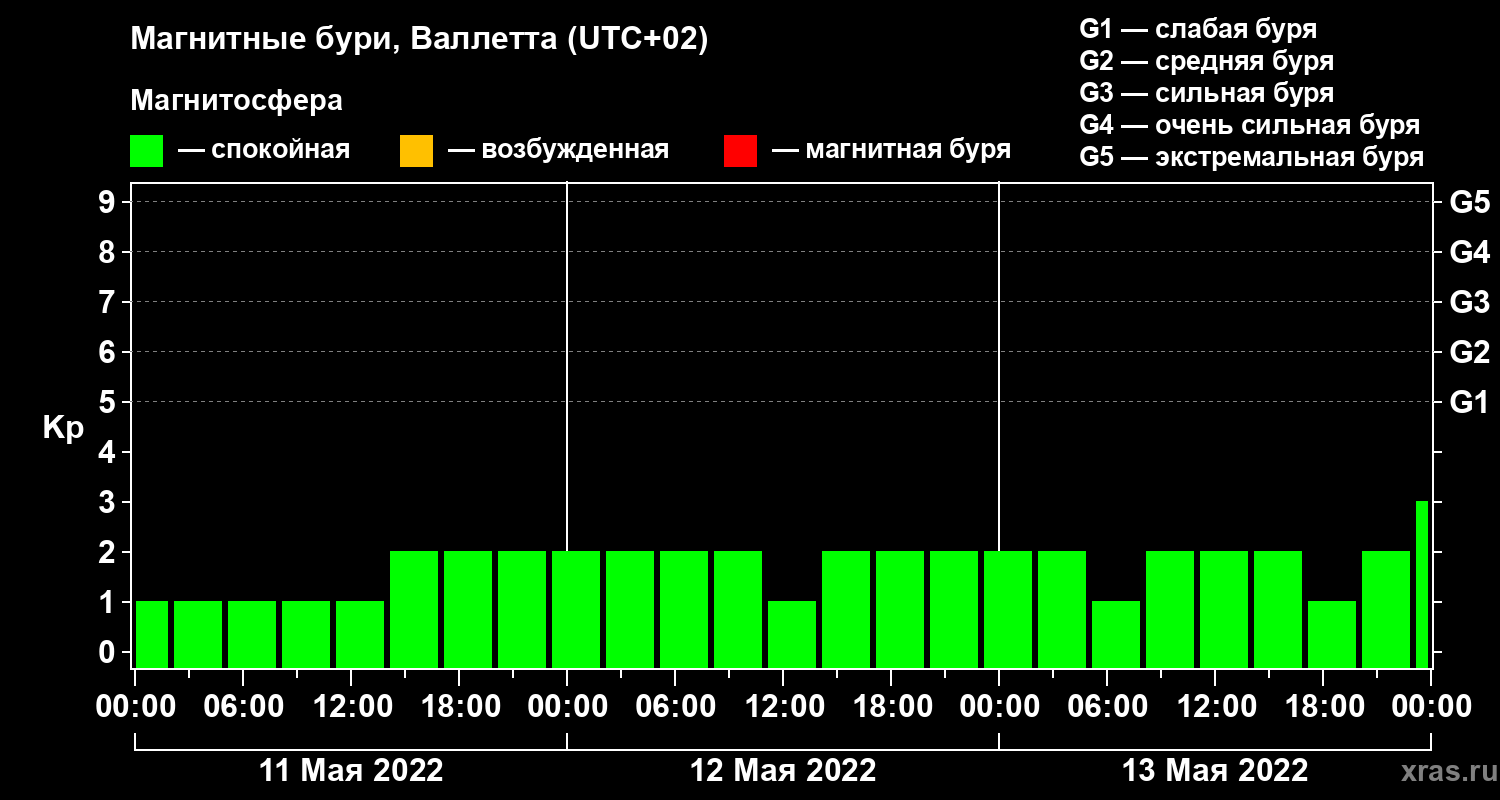The width and height of the screenshot is (1500, 800).
Task: Select the chart title 'Магнитные бури, Валлетта (UTC+02)'
Action: point(419,40)
